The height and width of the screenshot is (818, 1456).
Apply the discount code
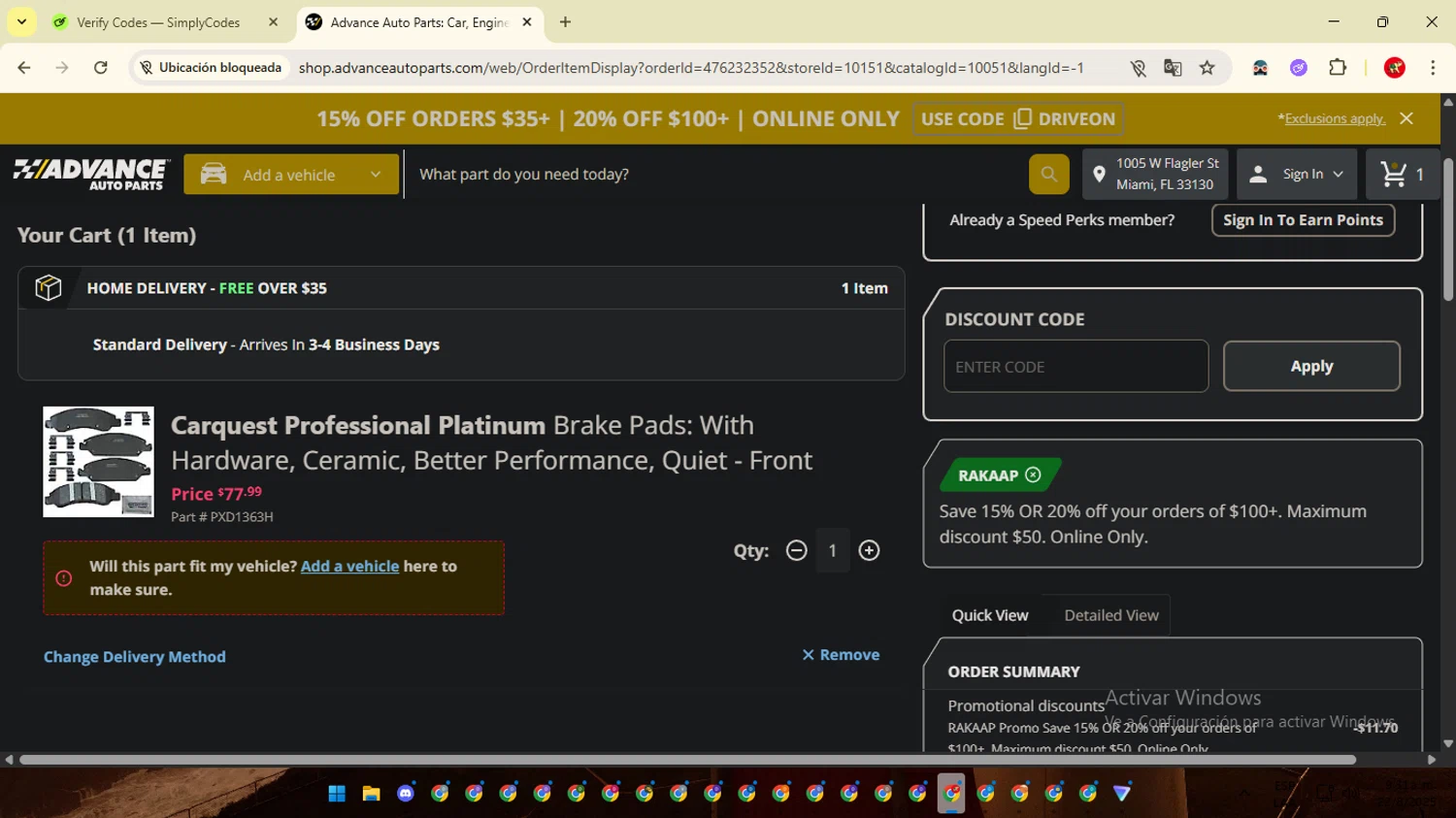[x=1311, y=367]
